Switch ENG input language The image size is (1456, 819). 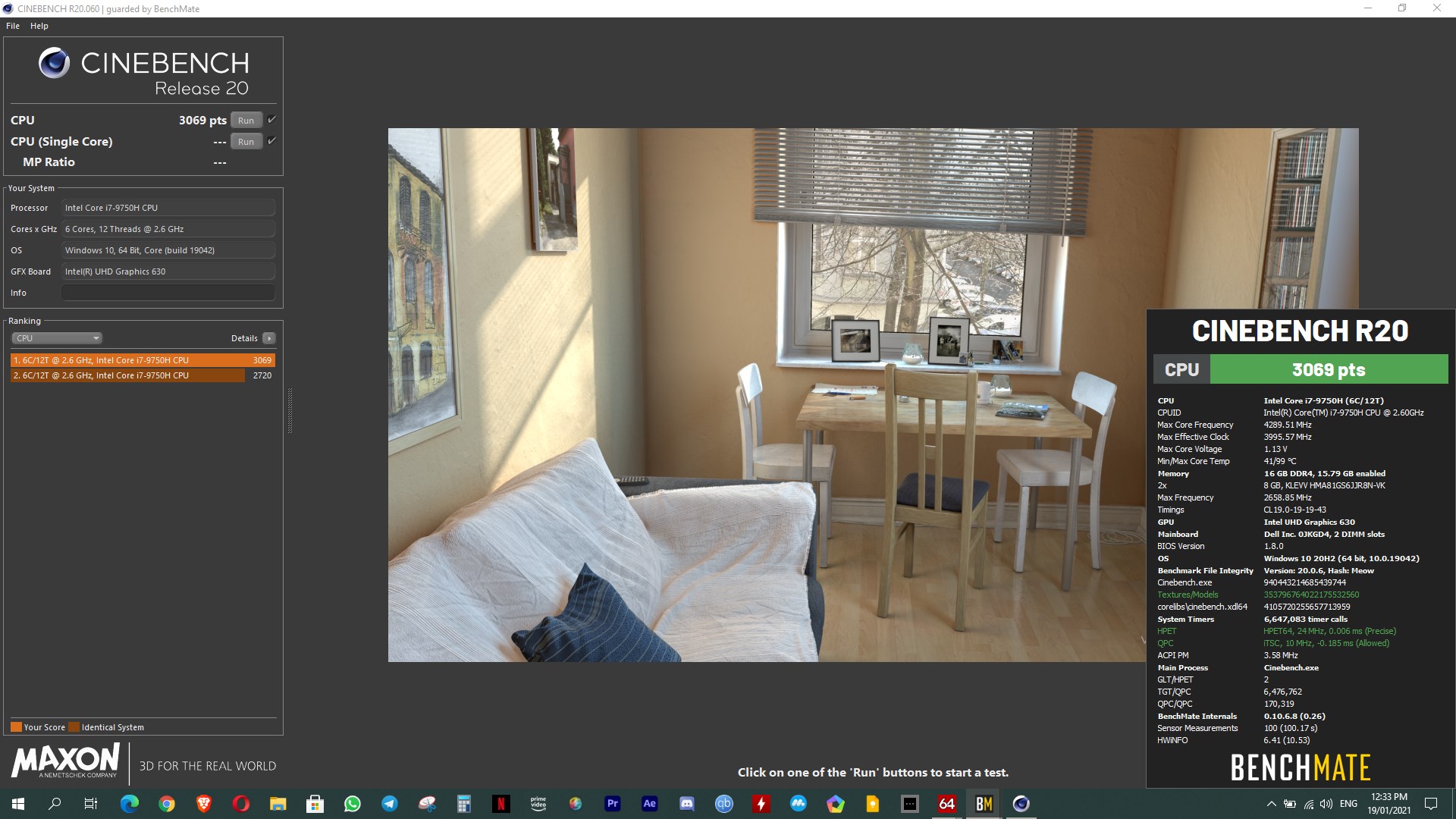pyautogui.click(x=1348, y=804)
